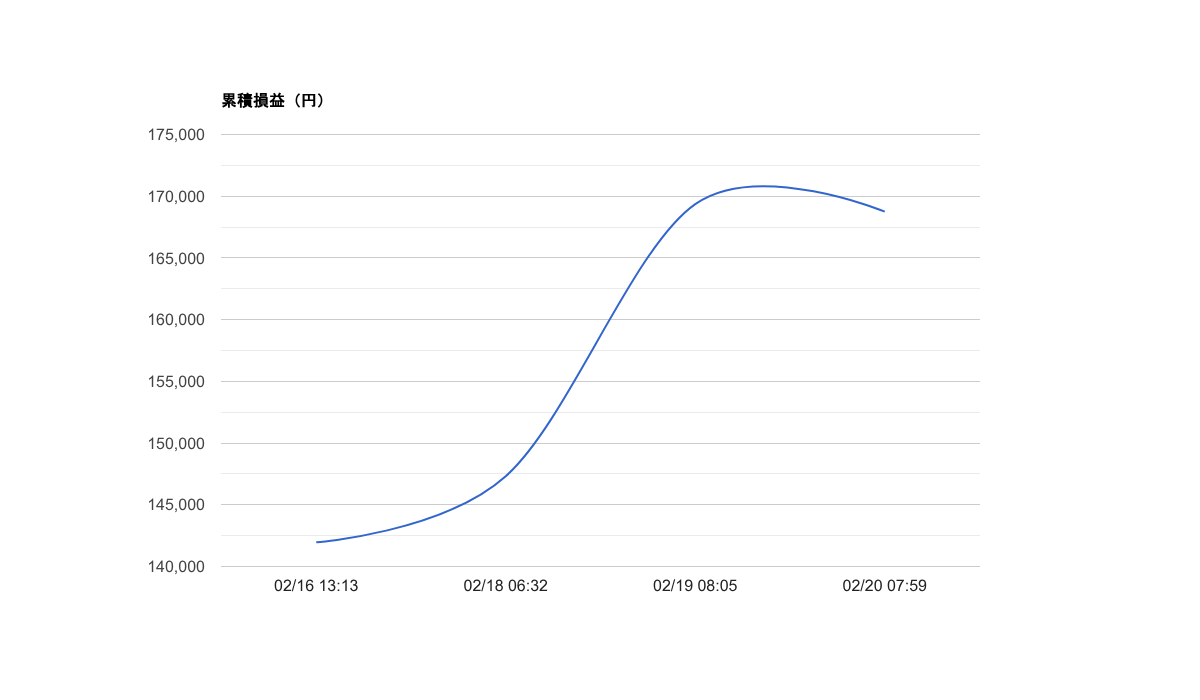Image resolution: width=1200 pixels, height=700 pixels.
Task: Click the 175,000 y-axis label
Action: point(177,135)
